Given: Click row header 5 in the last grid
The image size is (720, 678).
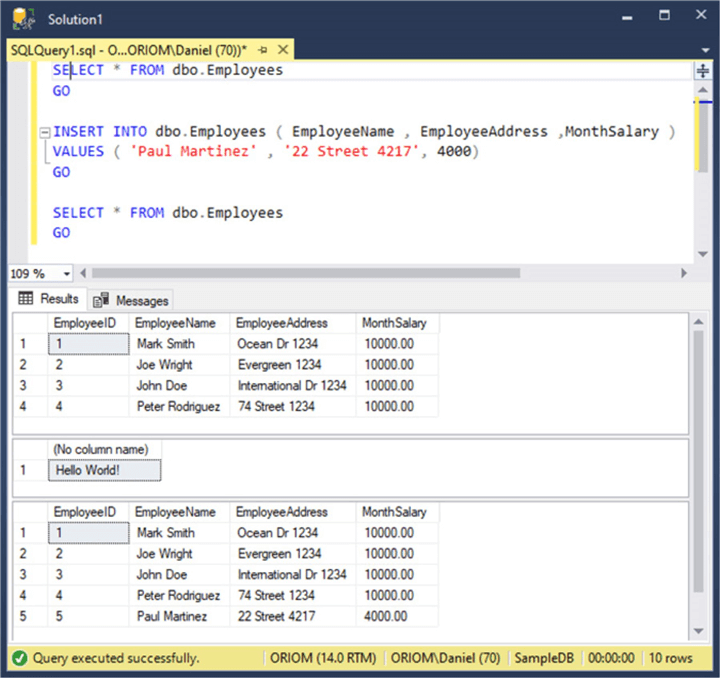Looking at the screenshot, I should 23,617.
